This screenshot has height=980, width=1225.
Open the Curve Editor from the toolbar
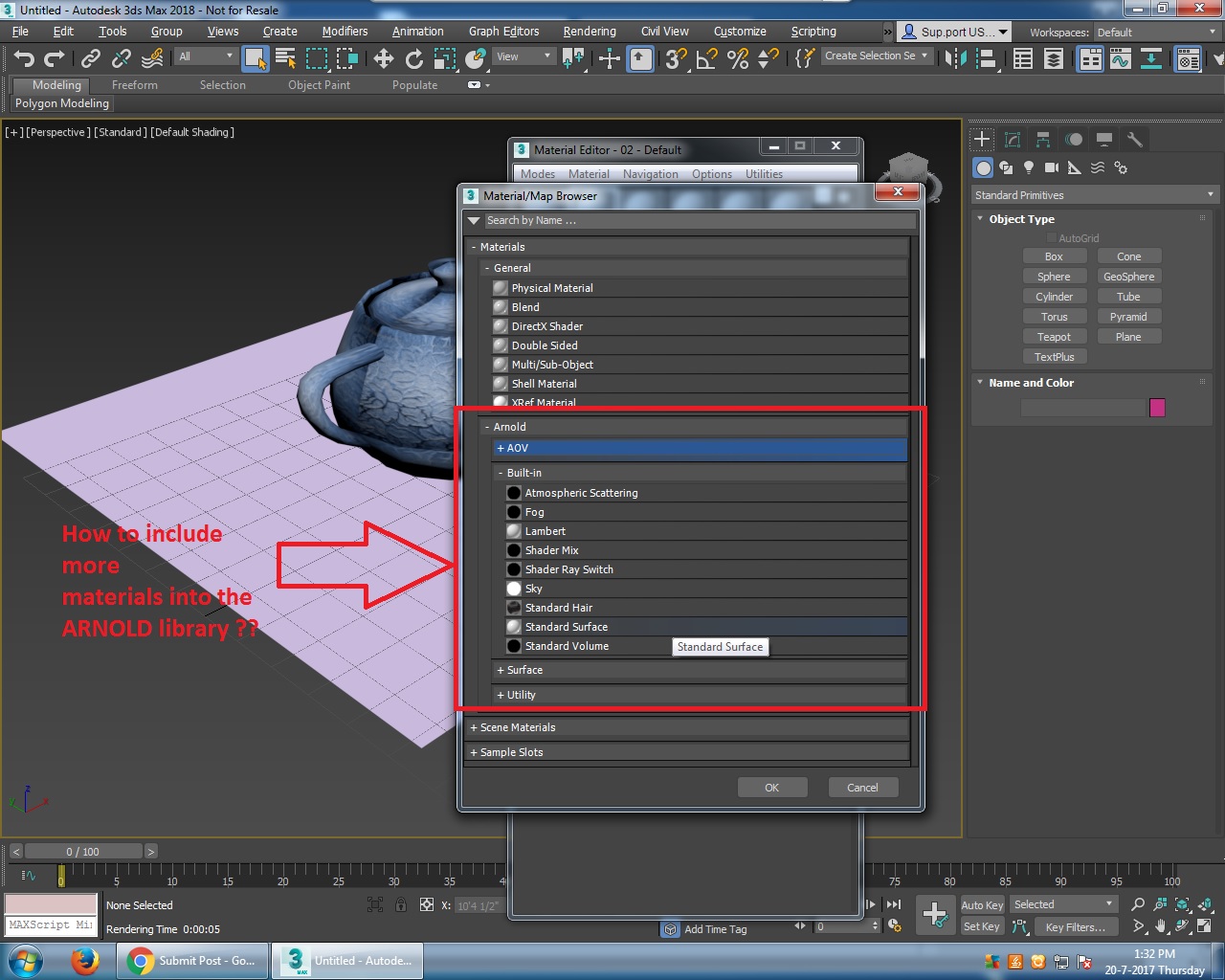(1121, 59)
